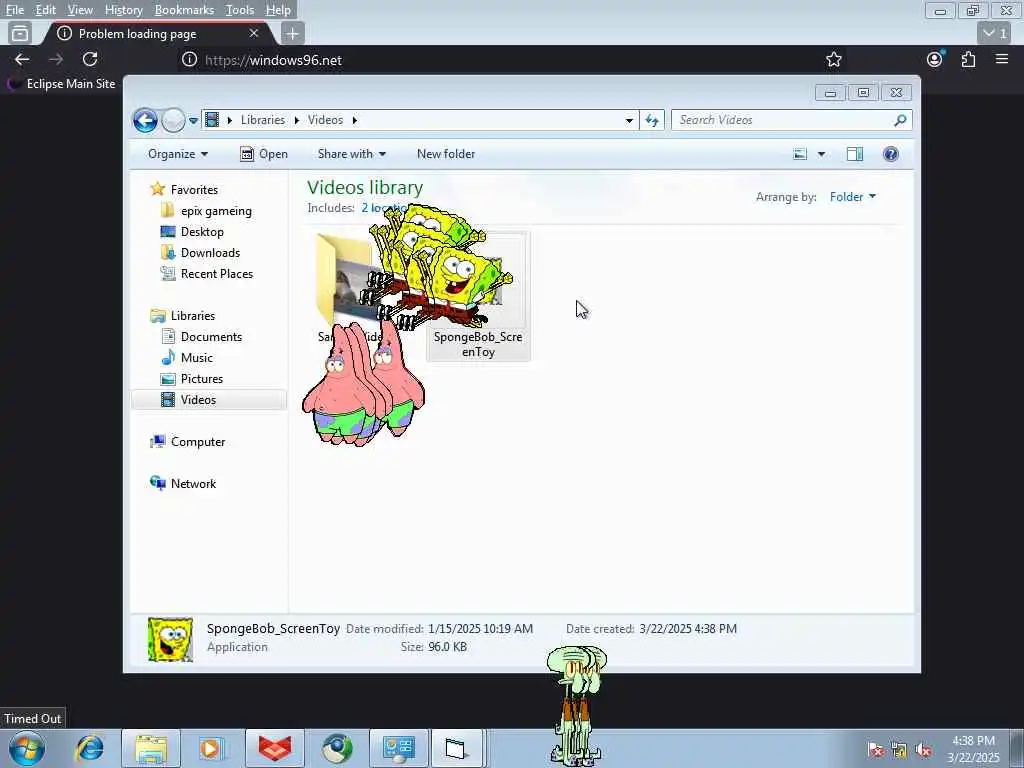Open the Share with dropdown
Image resolution: width=1024 pixels, height=768 pixels.
click(351, 154)
